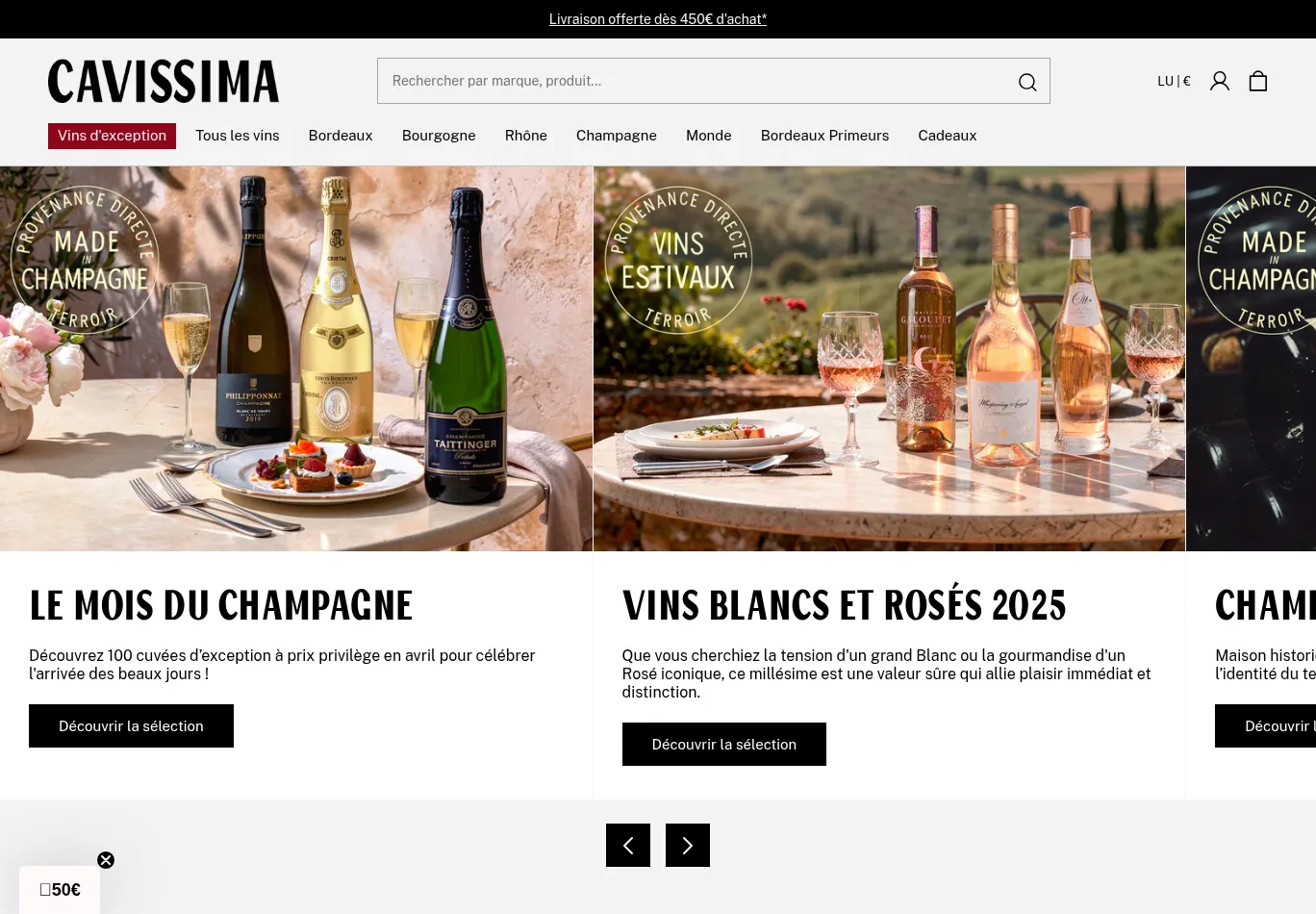Open the 50€ offer badge
The width and height of the screenshot is (1316, 914).
coord(60,890)
